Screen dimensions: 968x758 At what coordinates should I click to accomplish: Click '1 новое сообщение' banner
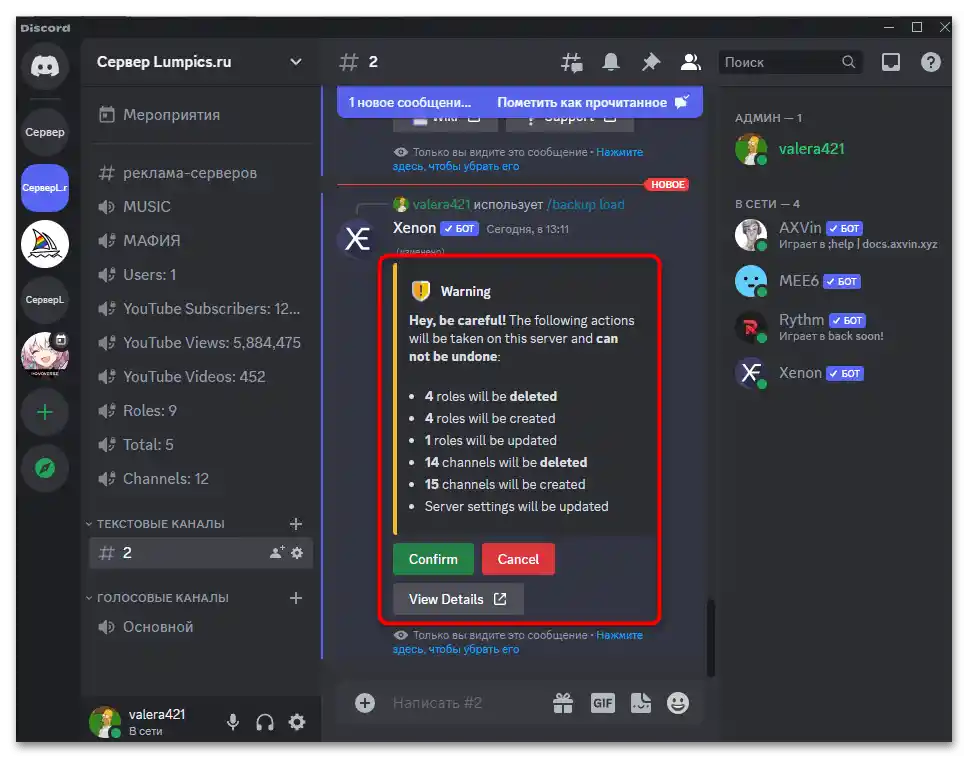[410, 102]
